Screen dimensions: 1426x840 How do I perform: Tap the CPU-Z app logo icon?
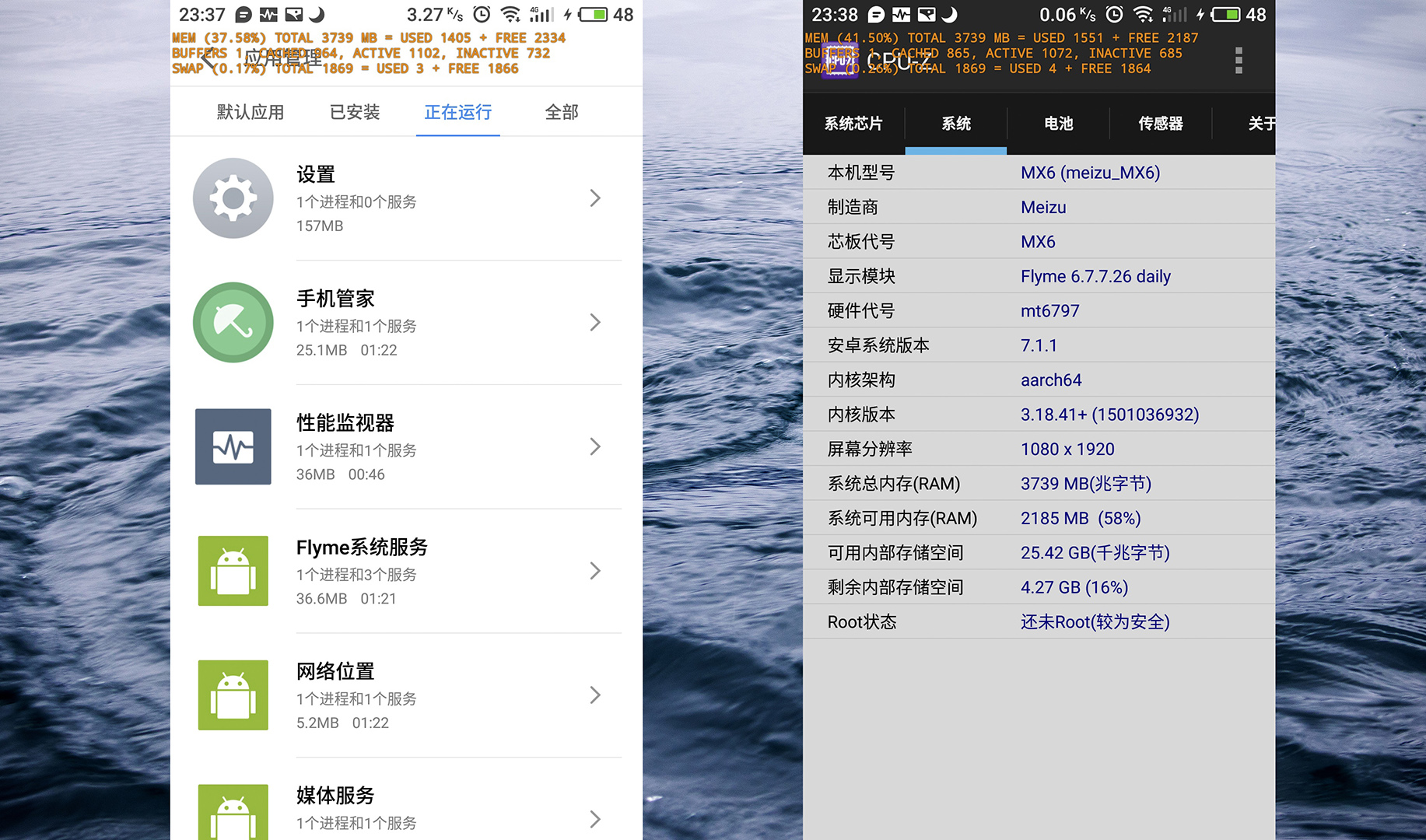[x=839, y=59]
